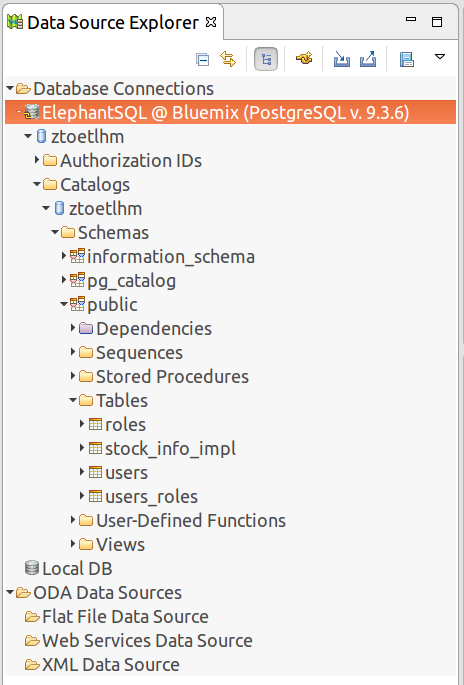Click the users table icon

pyautogui.click(x=95, y=472)
